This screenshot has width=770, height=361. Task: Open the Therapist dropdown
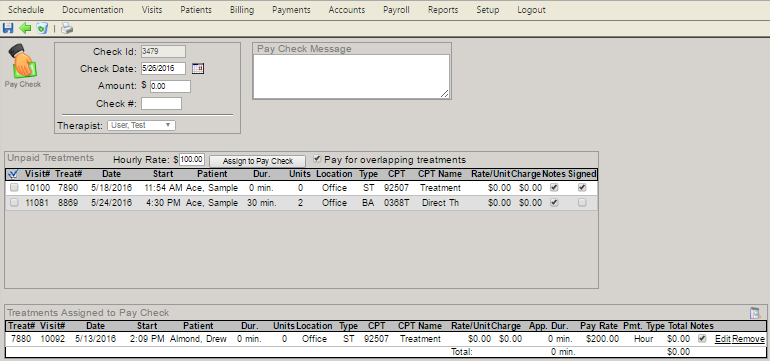click(x=141, y=125)
